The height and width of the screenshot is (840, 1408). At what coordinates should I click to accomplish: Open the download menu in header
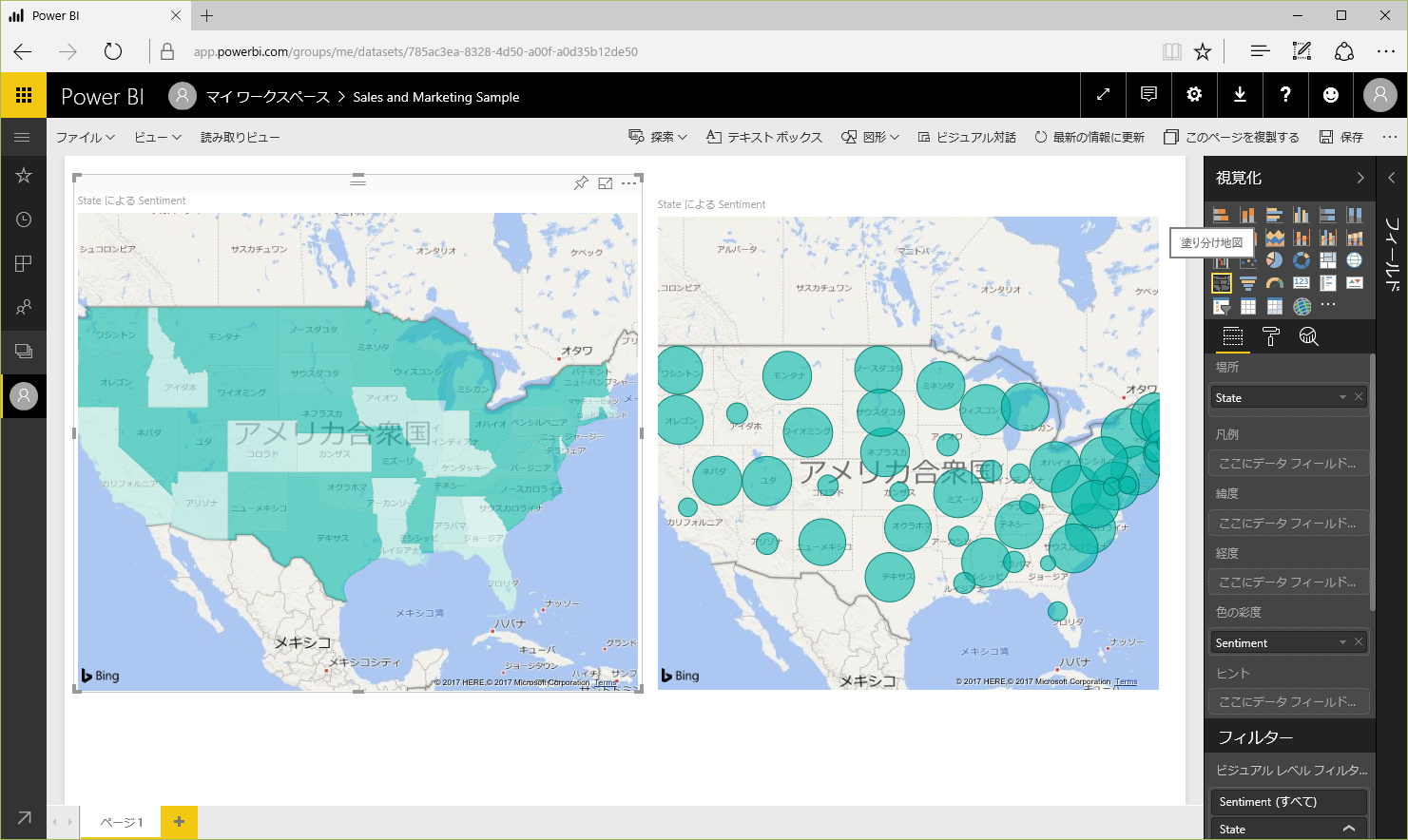1240,95
